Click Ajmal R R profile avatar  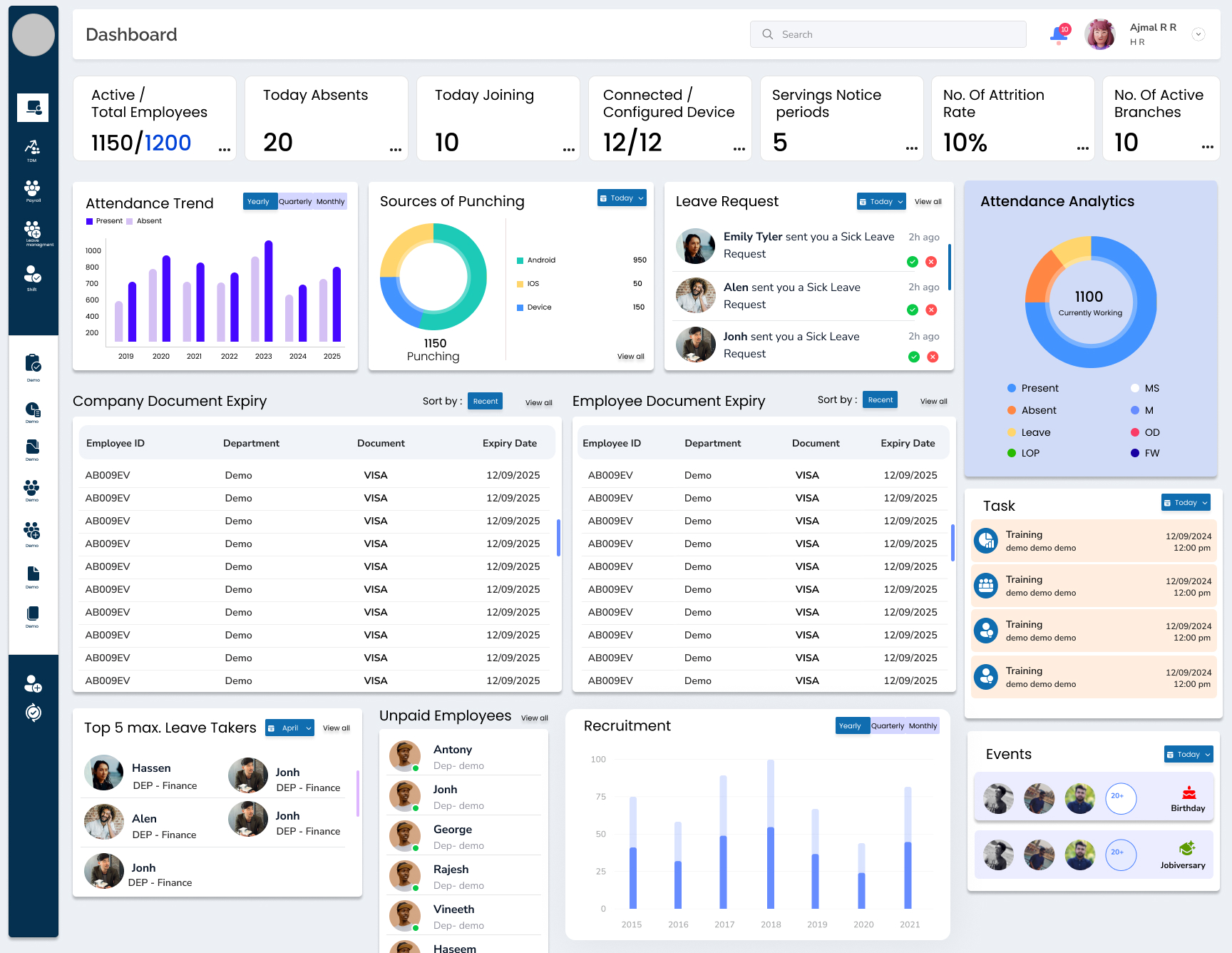1099,34
